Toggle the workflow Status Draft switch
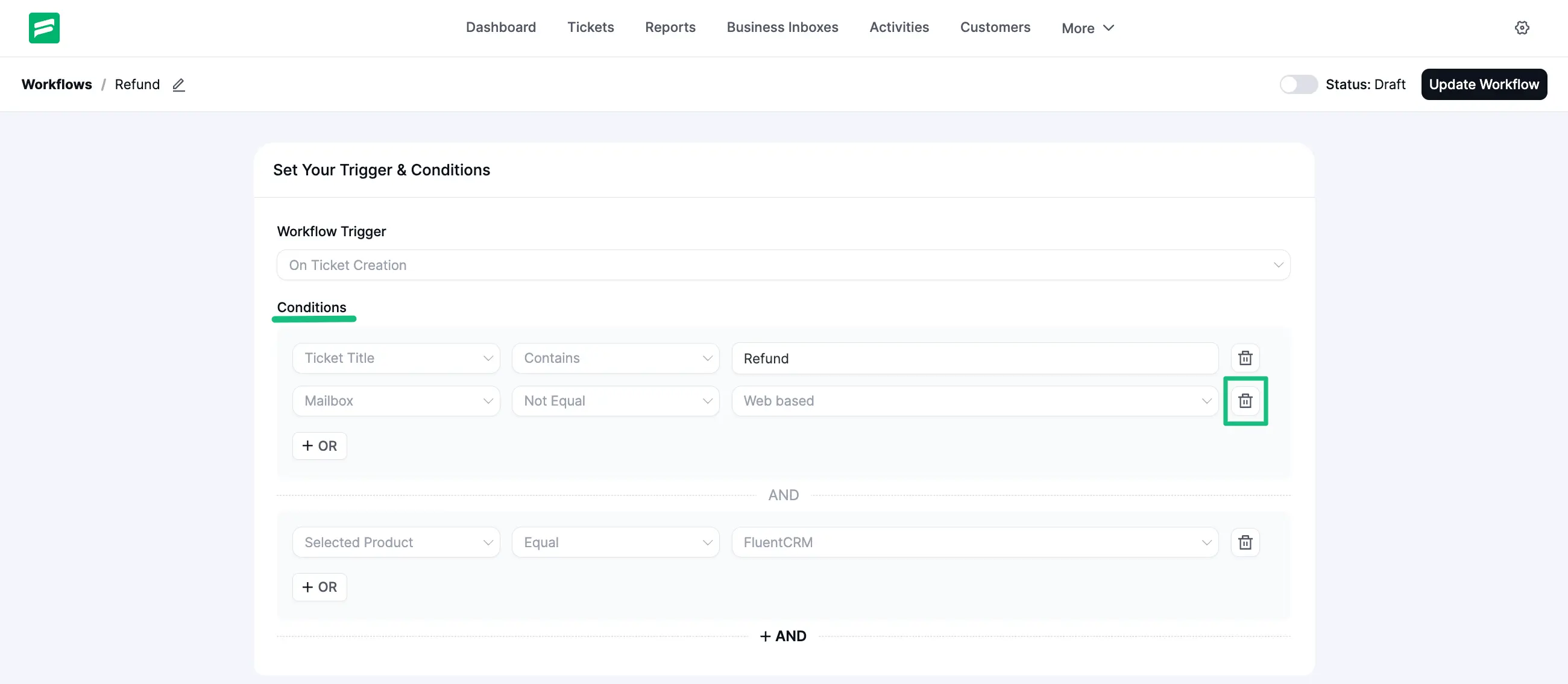Viewport: 1568px width, 684px height. click(x=1298, y=84)
